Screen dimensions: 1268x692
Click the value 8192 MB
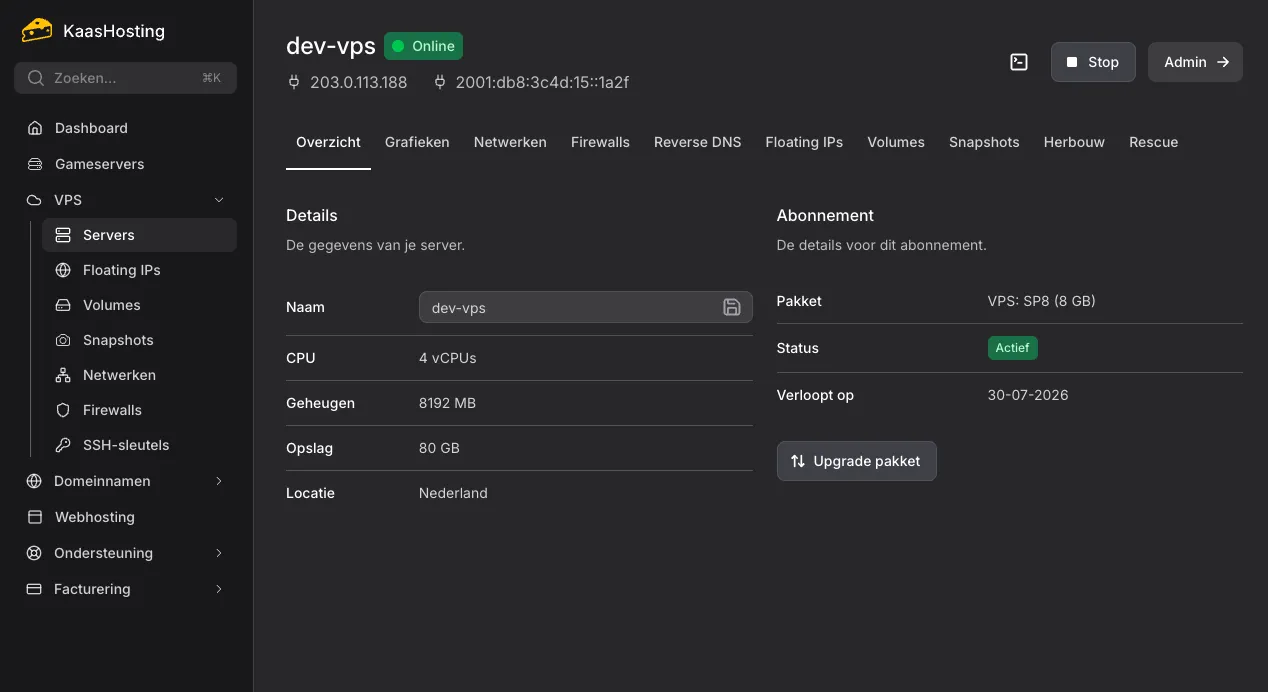[447, 403]
